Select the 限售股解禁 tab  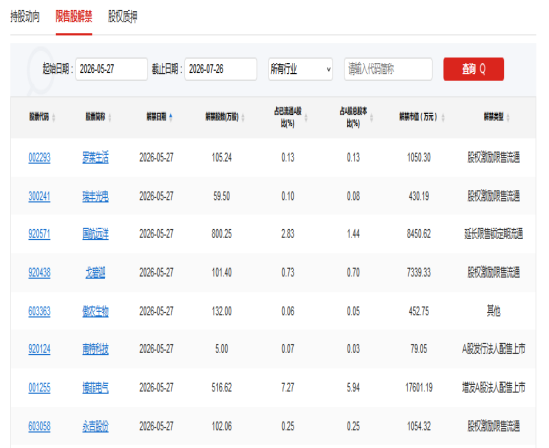pos(74,16)
